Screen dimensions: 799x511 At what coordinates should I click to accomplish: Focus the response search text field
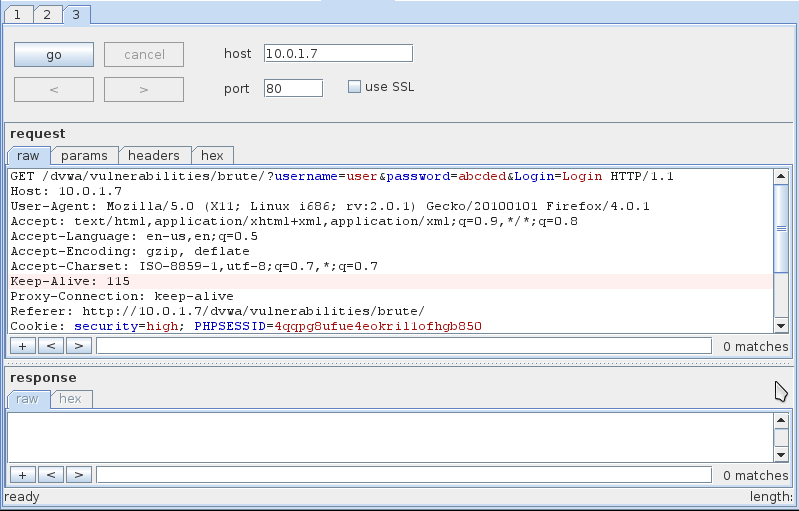[404, 475]
